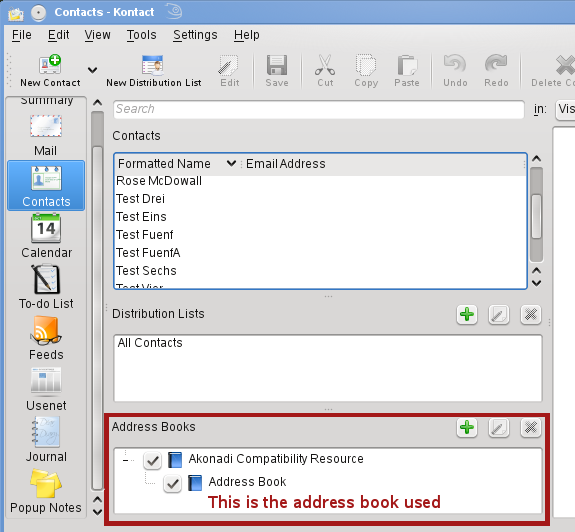Viewport: 575px width, 532px height.
Task: Click the Edit toolbar pencil icon
Action: pyautogui.click(x=228, y=65)
